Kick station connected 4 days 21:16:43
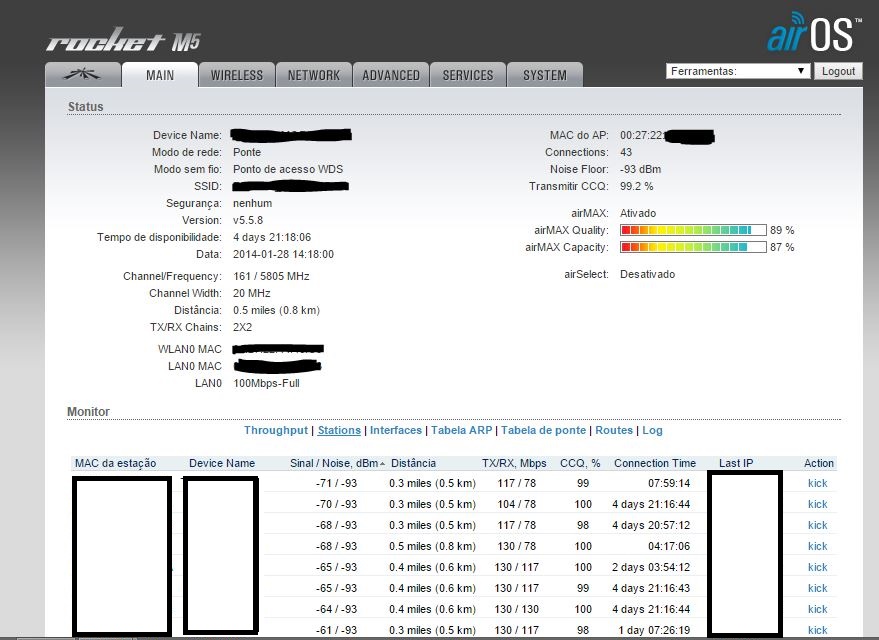 click(x=817, y=588)
